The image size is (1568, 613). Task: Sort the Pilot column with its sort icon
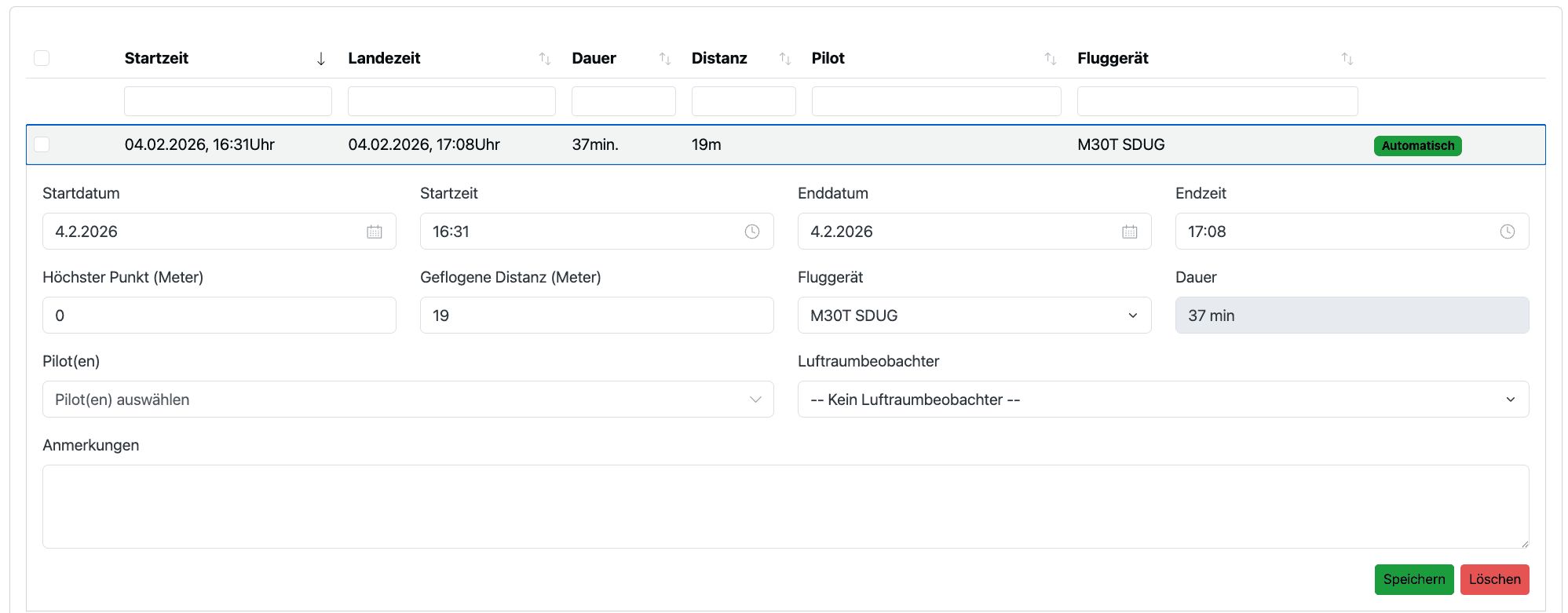[x=1050, y=59]
